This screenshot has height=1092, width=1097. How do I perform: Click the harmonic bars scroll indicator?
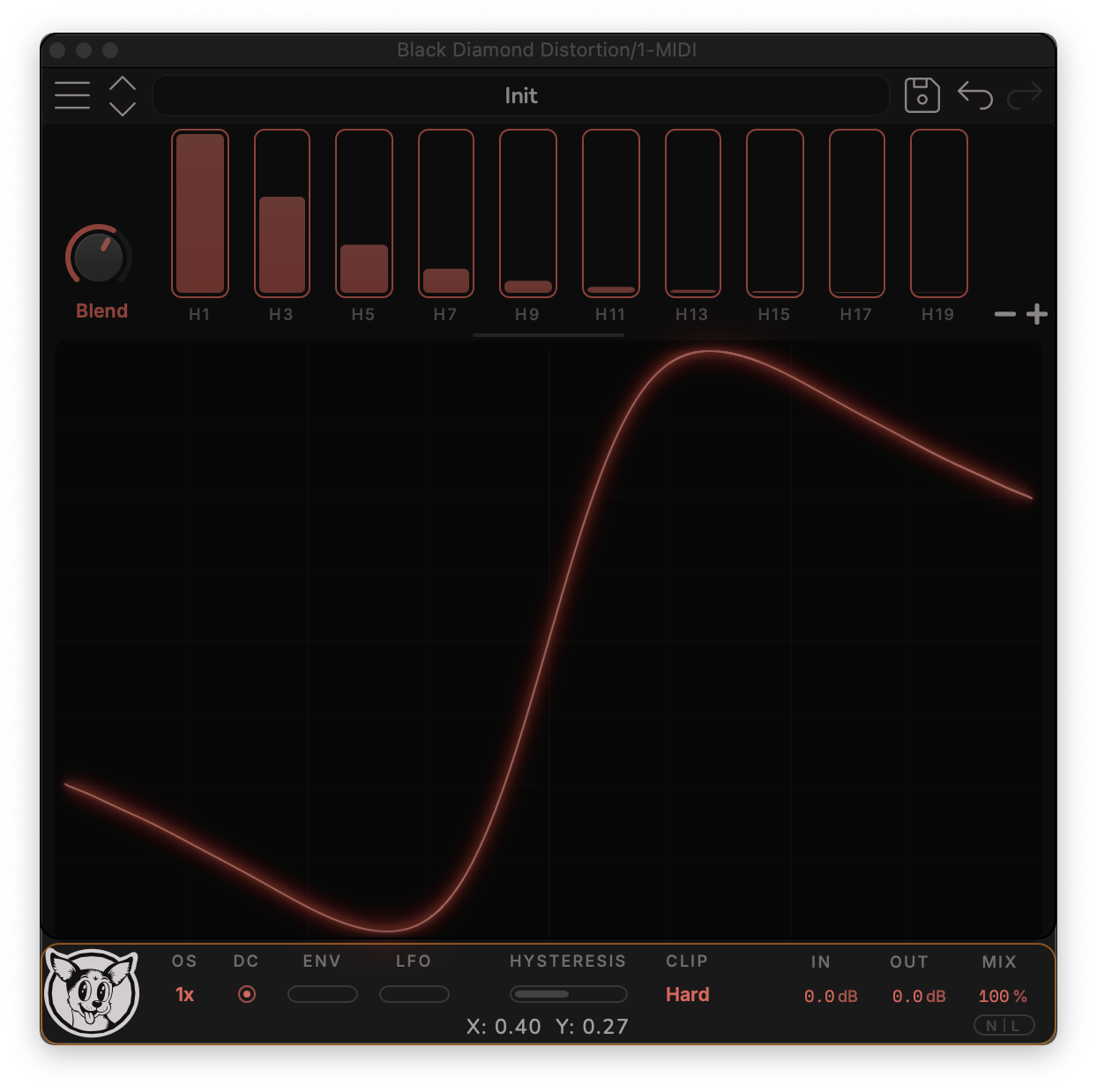pyautogui.click(x=548, y=335)
